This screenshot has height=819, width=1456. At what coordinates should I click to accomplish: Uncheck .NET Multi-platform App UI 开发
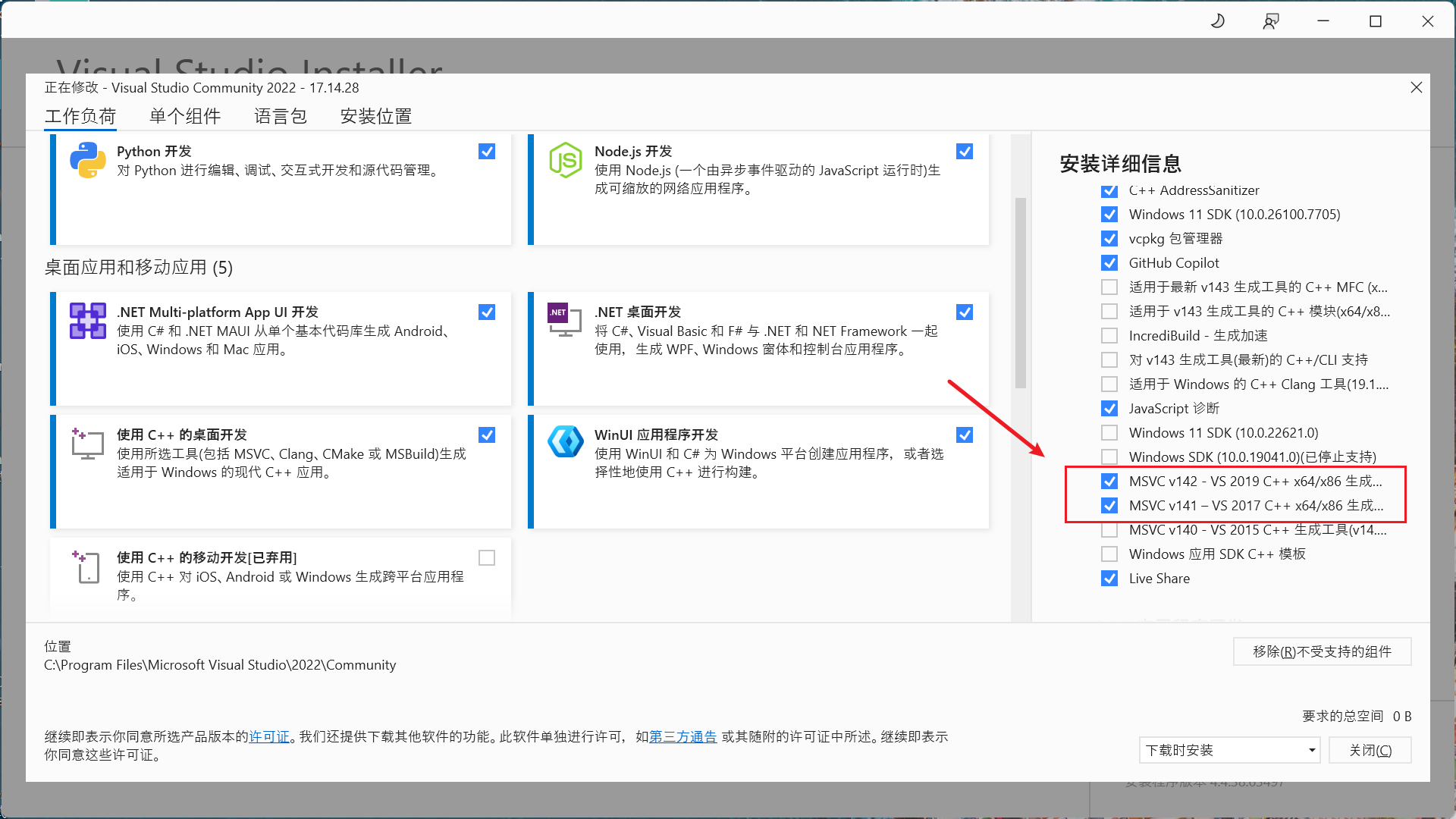pyautogui.click(x=487, y=312)
